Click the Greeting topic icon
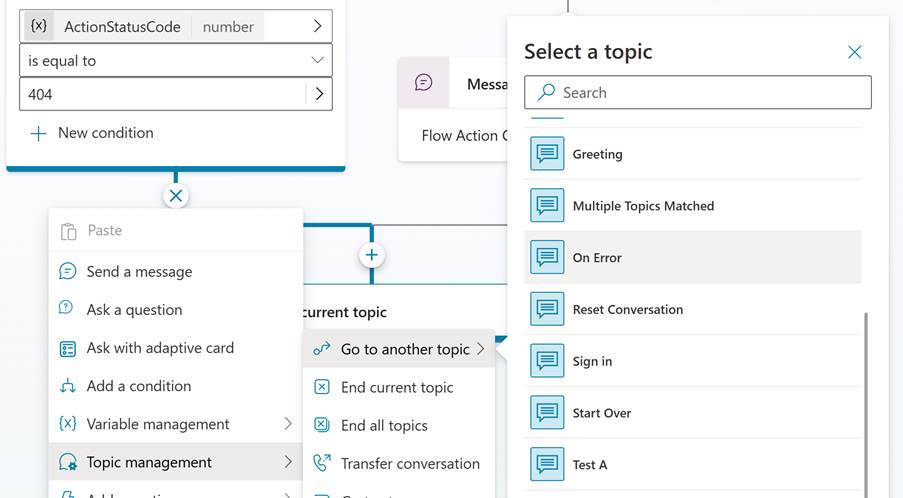903x498 pixels. pyautogui.click(x=547, y=154)
